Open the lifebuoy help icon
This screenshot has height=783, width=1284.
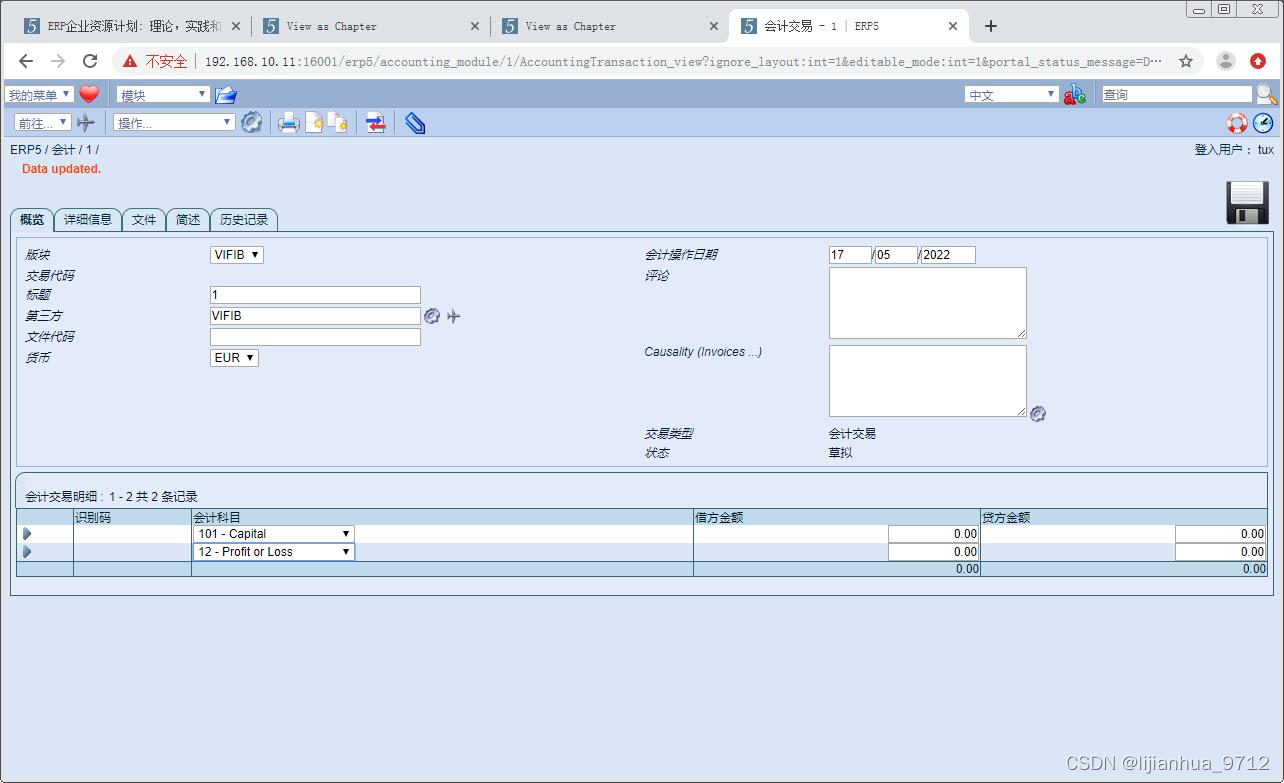(1237, 122)
